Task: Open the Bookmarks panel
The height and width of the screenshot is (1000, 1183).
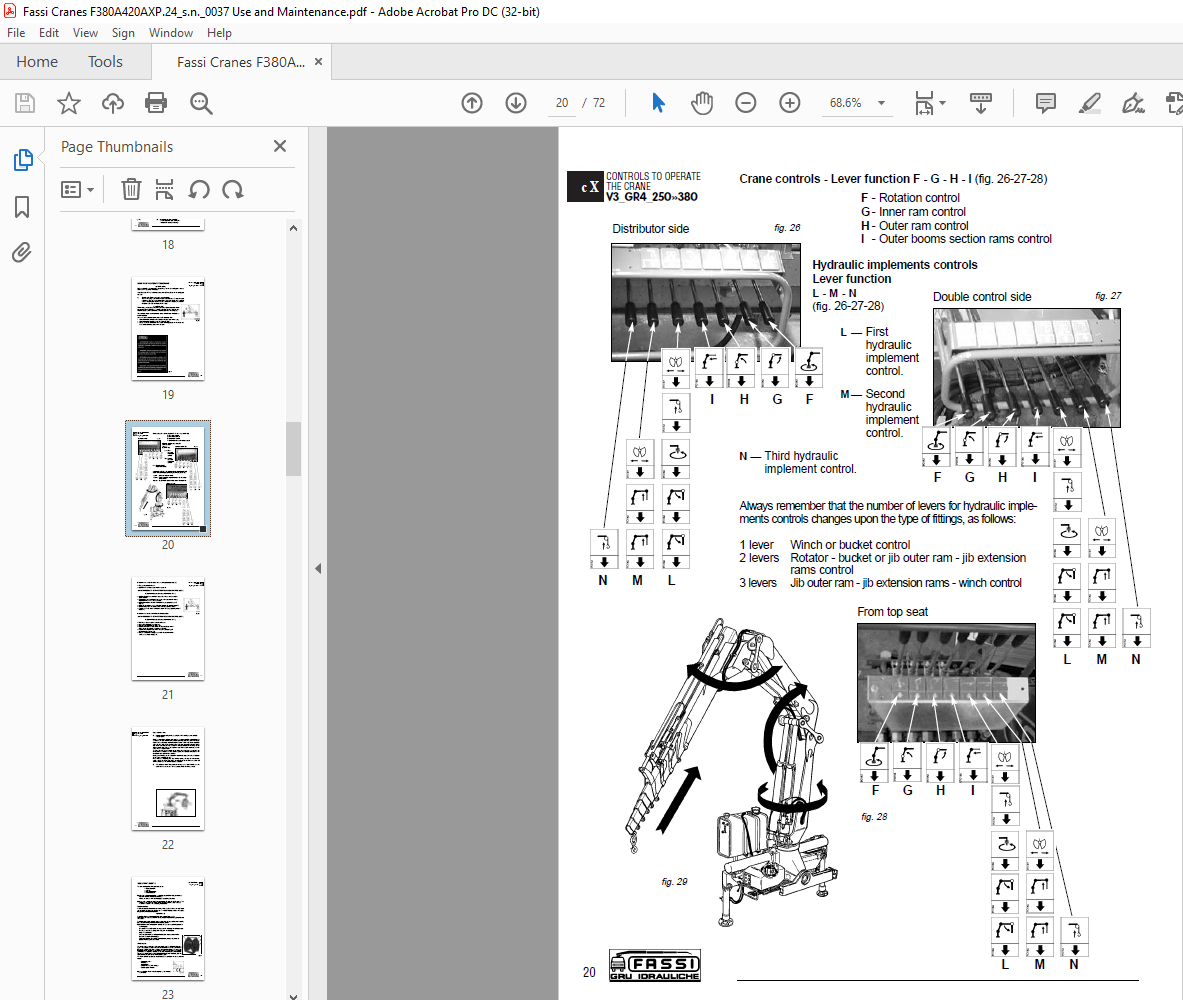Action: [x=22, y=207]
